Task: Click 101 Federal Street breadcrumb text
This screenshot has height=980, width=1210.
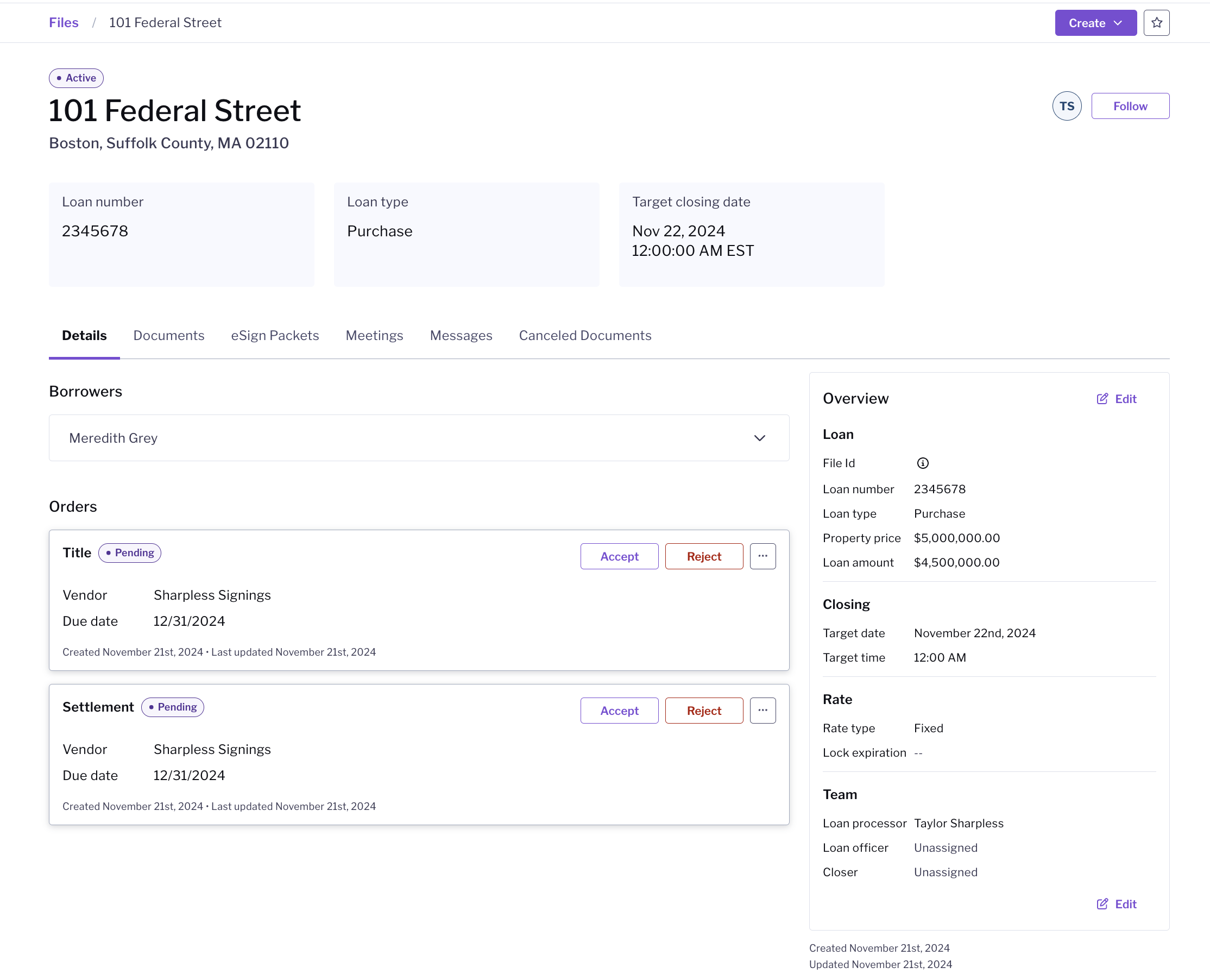Action: [165, 23]
